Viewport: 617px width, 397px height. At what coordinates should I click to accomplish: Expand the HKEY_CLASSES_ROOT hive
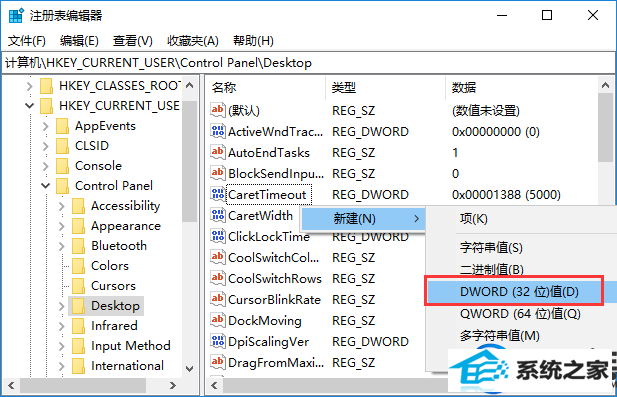(x=30, y=86)
